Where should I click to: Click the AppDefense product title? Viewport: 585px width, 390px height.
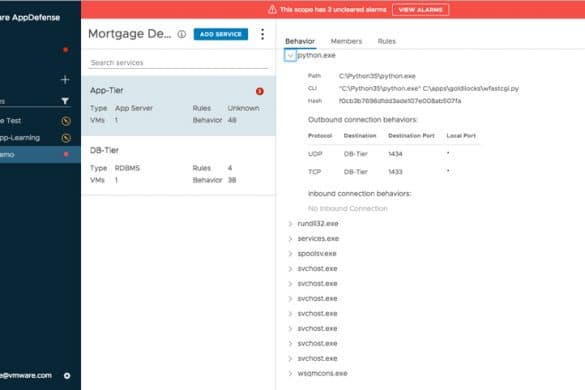click(x=30, y=18)
